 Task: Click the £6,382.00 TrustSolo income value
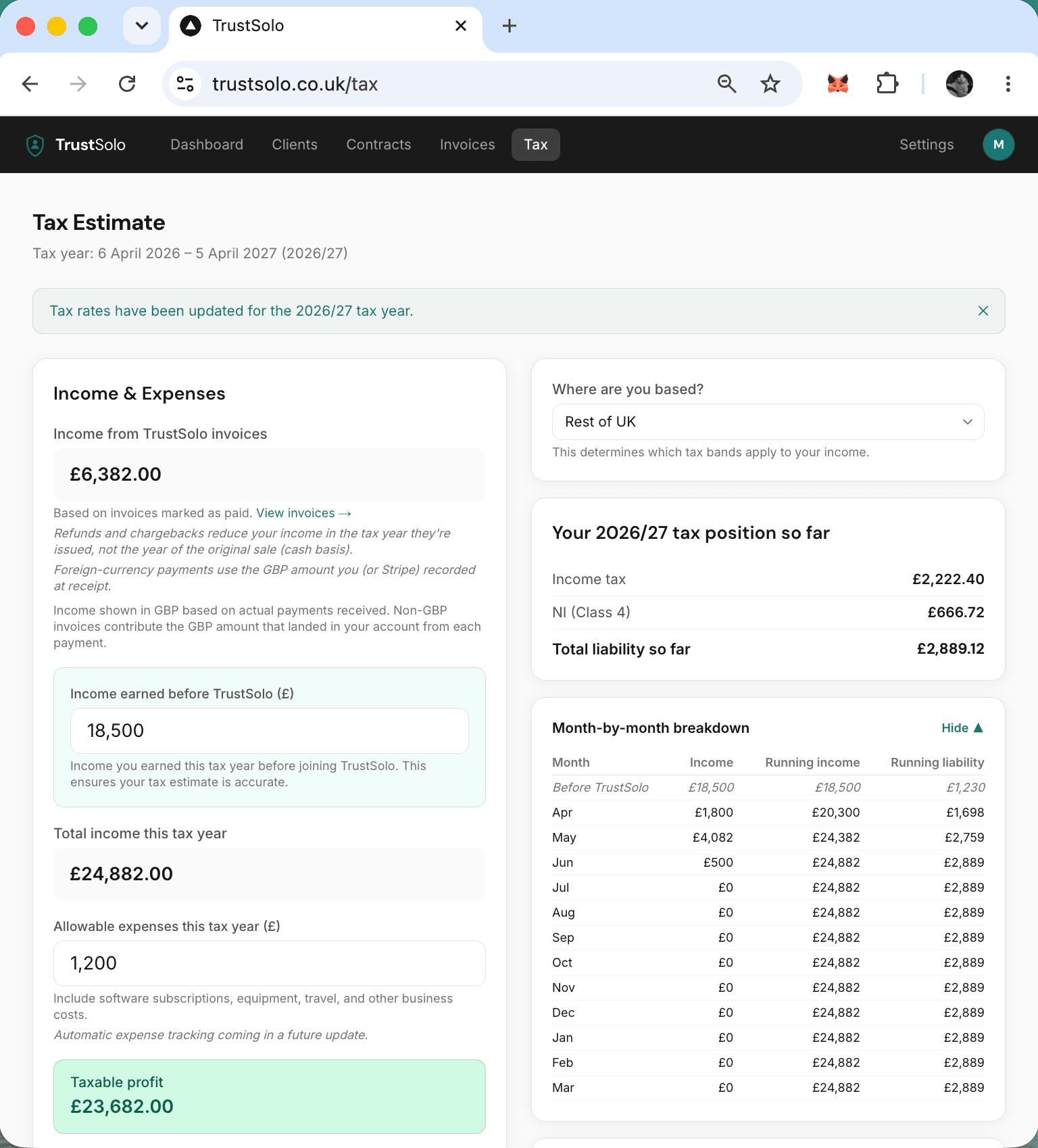116,475
